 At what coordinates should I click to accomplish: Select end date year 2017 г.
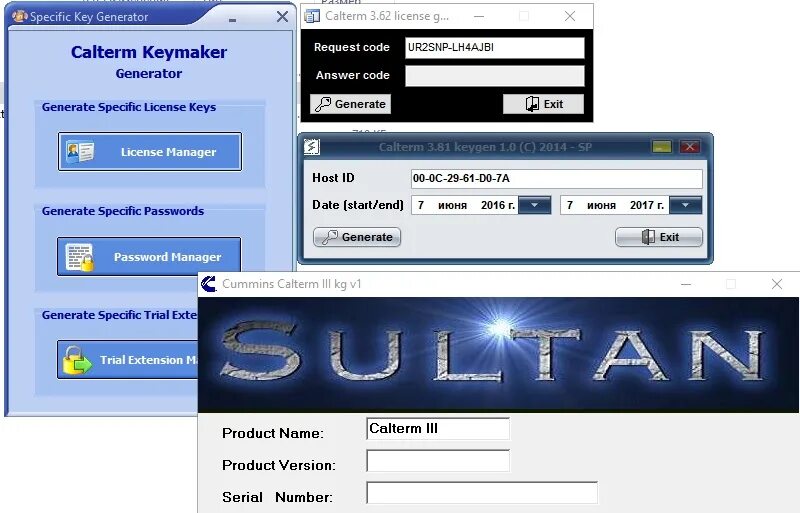(x=647, y=205)
